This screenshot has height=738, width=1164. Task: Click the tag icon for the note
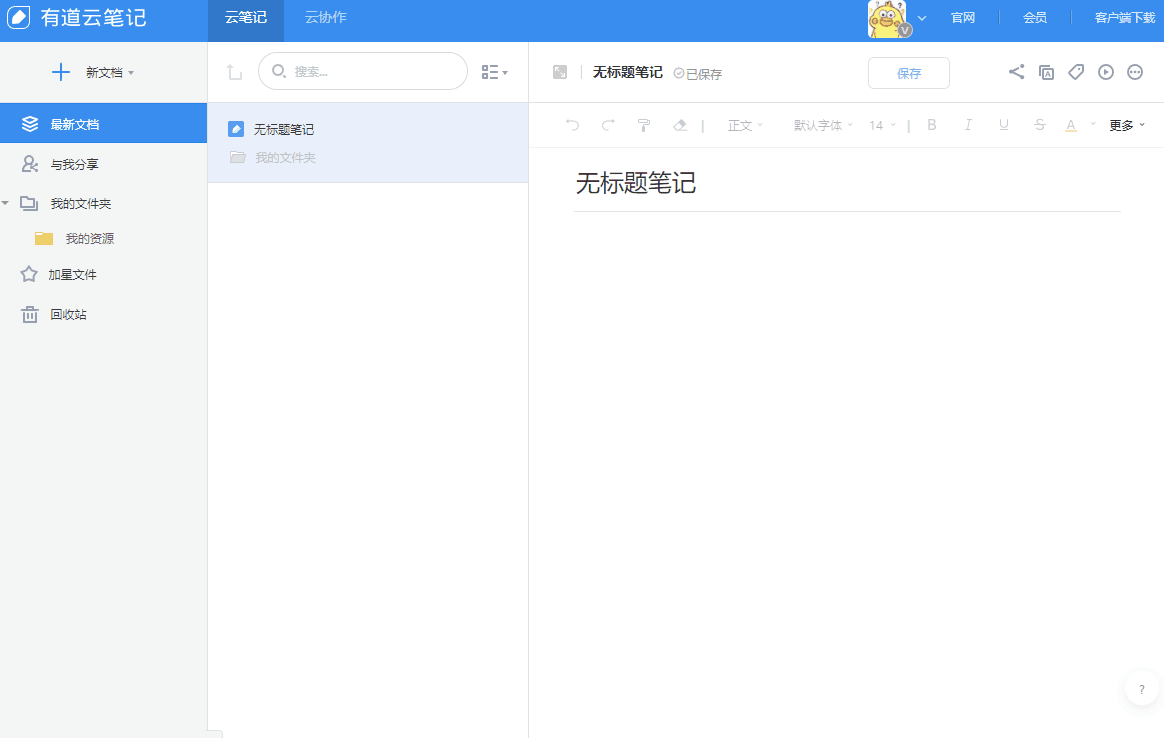point(1076,72)
